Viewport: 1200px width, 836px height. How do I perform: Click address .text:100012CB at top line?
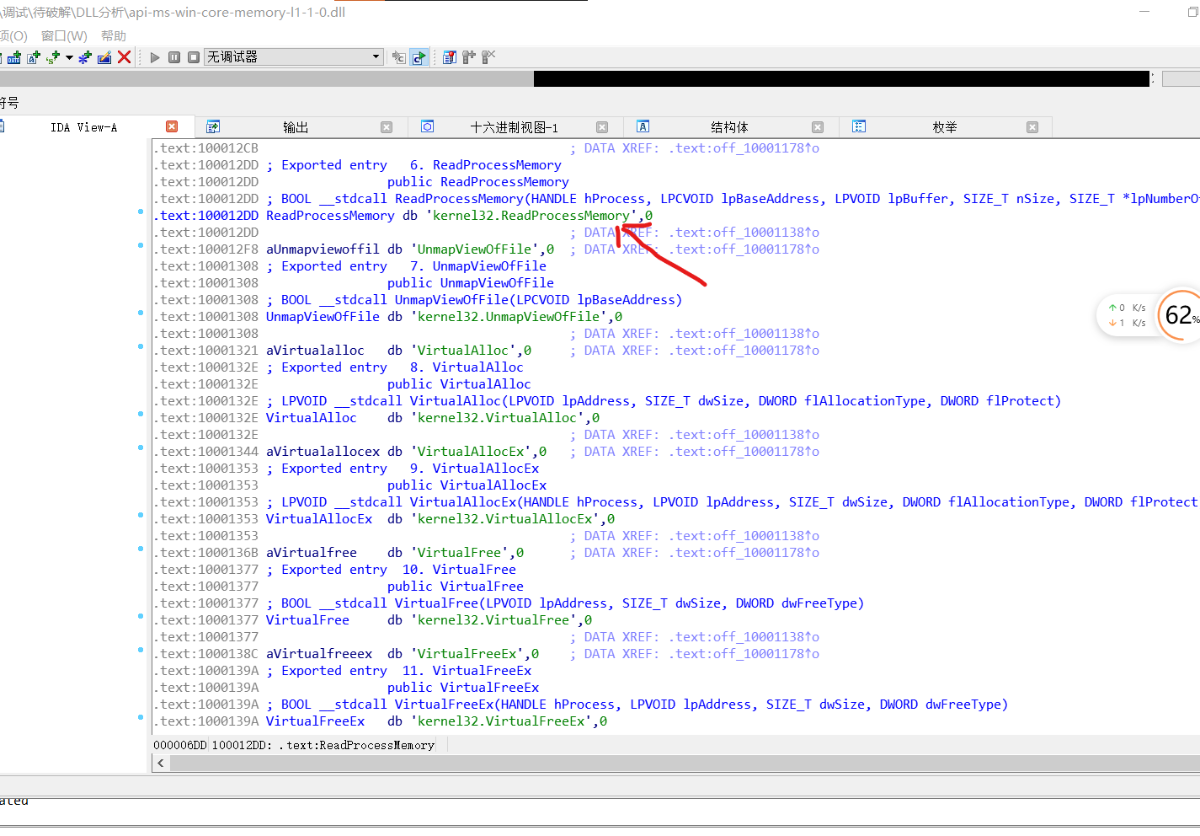pos(206,148)
